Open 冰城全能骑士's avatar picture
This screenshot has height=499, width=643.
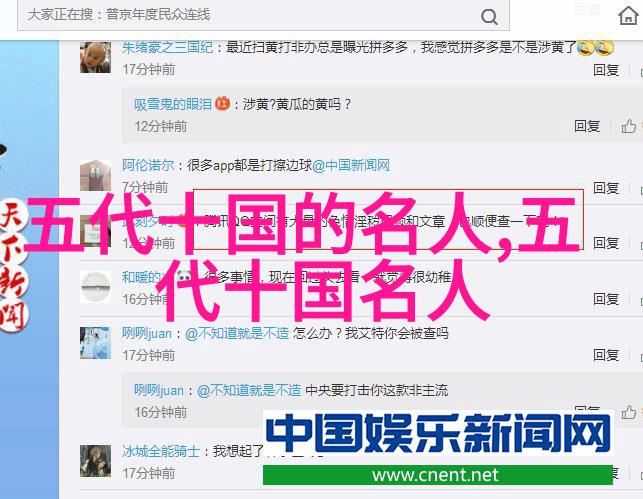pyautogui.click(x=95, y=461)
